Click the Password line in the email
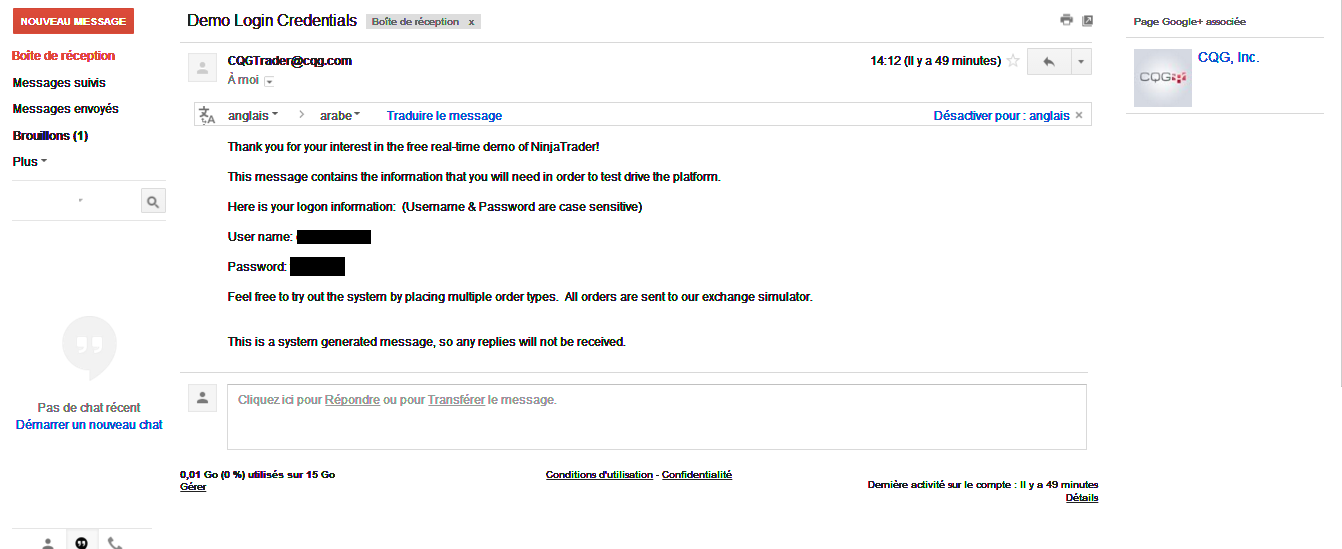 coord(286,267)
